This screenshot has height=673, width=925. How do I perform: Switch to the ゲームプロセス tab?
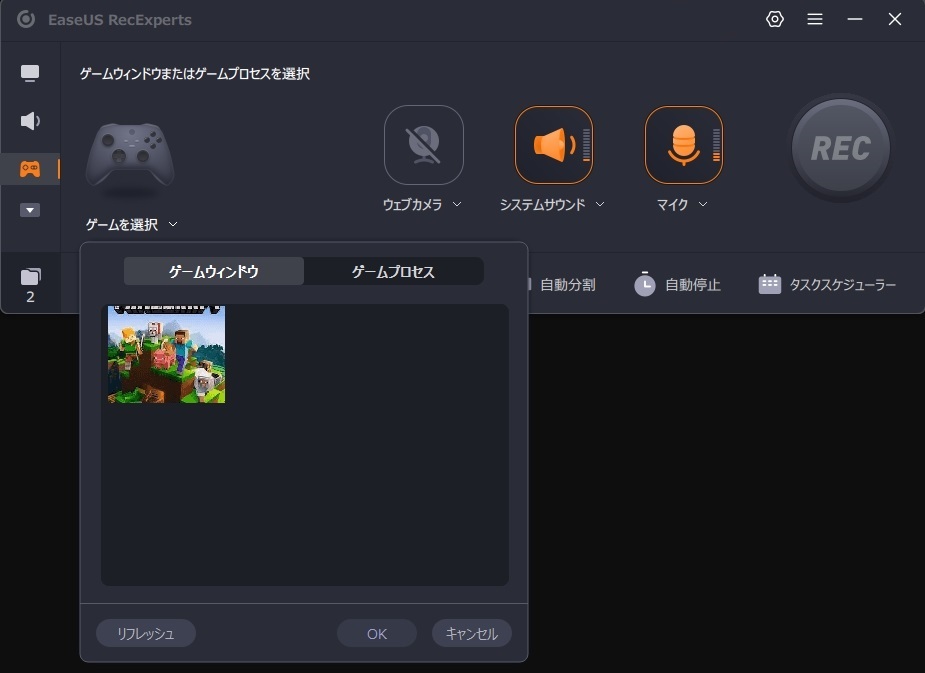[393, 271]
